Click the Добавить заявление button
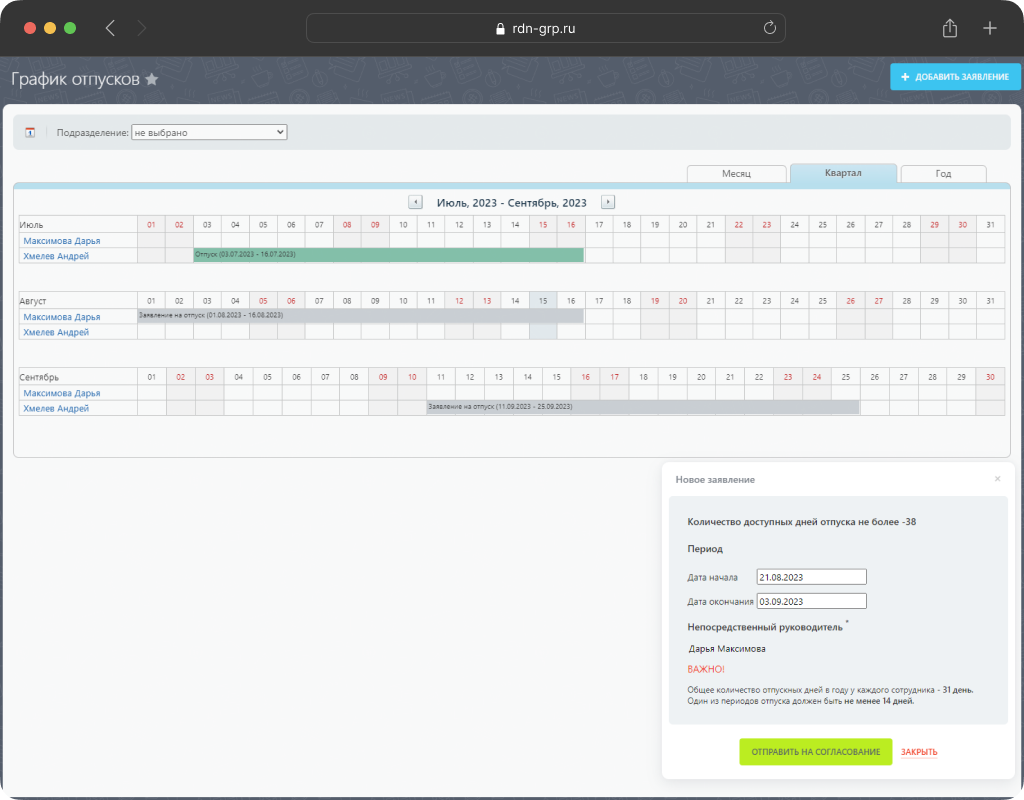This screenshot has width=1024, height=800. click(955, 77)
